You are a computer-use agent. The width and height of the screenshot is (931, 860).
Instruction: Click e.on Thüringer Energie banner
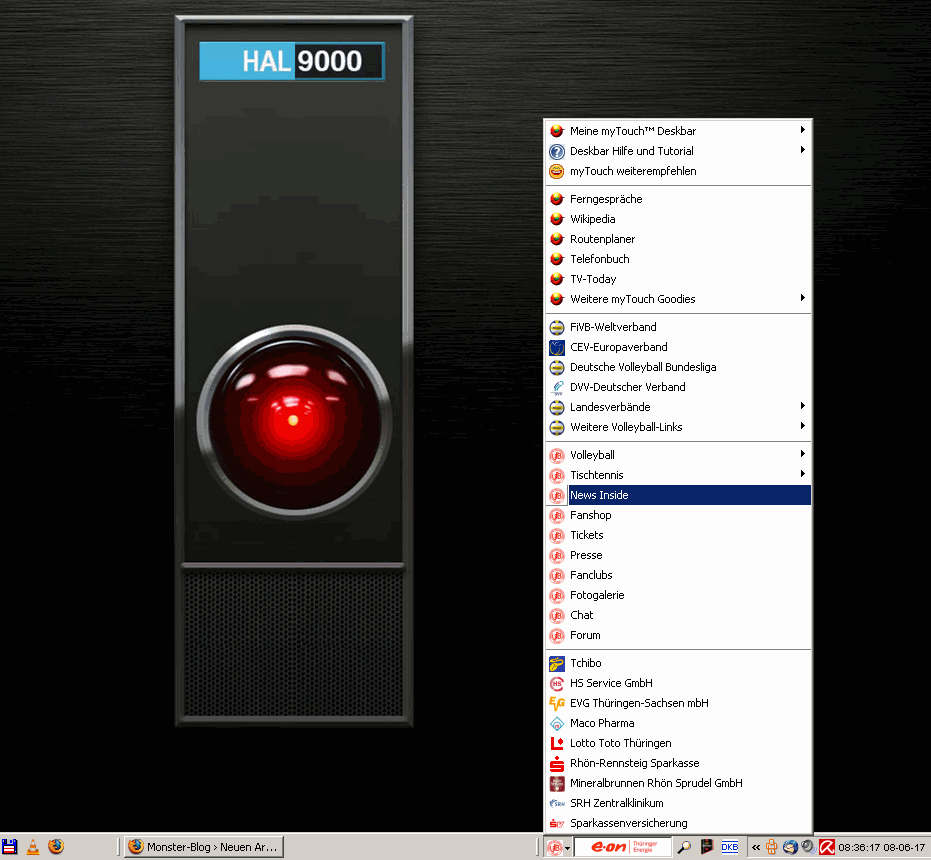pyautogui.click(x=622, y=847)
